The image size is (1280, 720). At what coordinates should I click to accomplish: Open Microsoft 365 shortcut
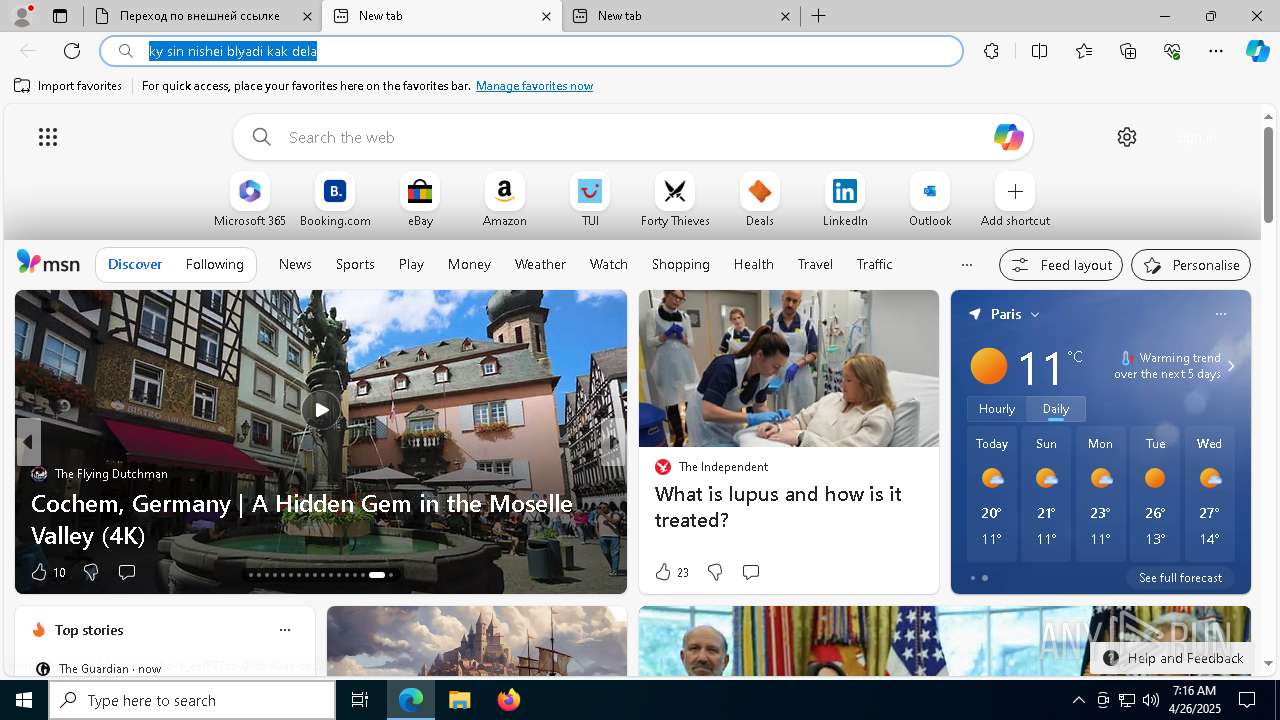(250, 200)
